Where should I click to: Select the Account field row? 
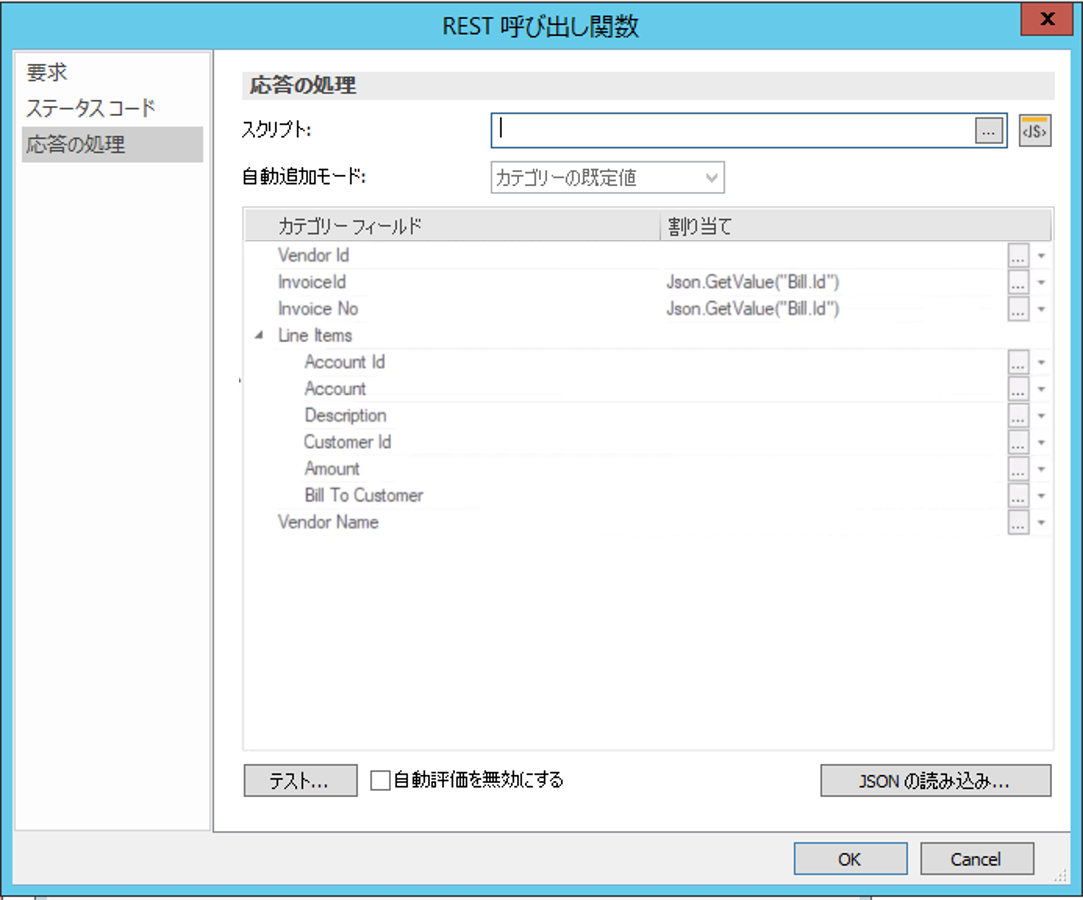coord(335,389)
